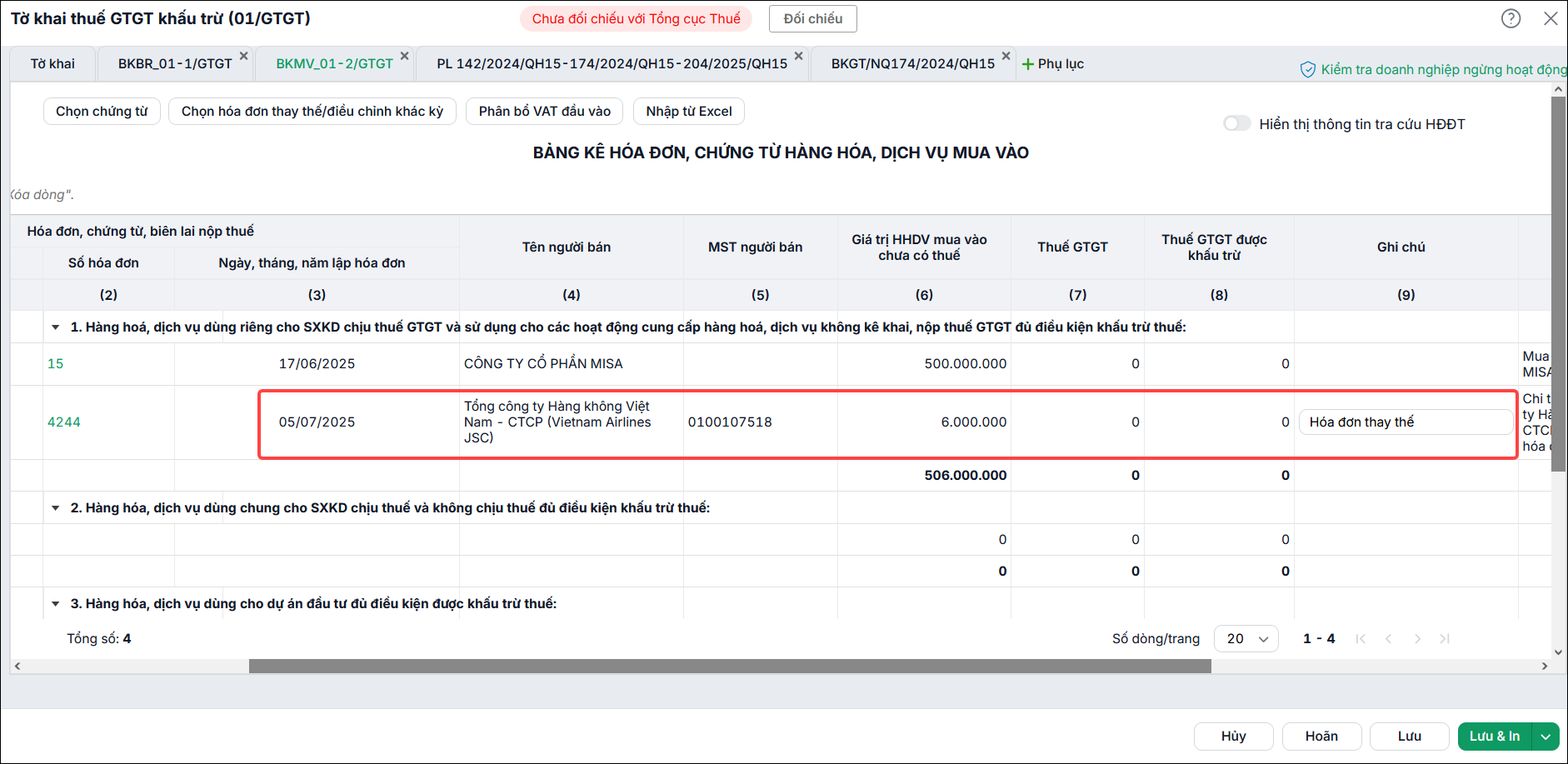Go to last page pagination icon
This screenshot has height=764, width=1568.
point(1446,639)
